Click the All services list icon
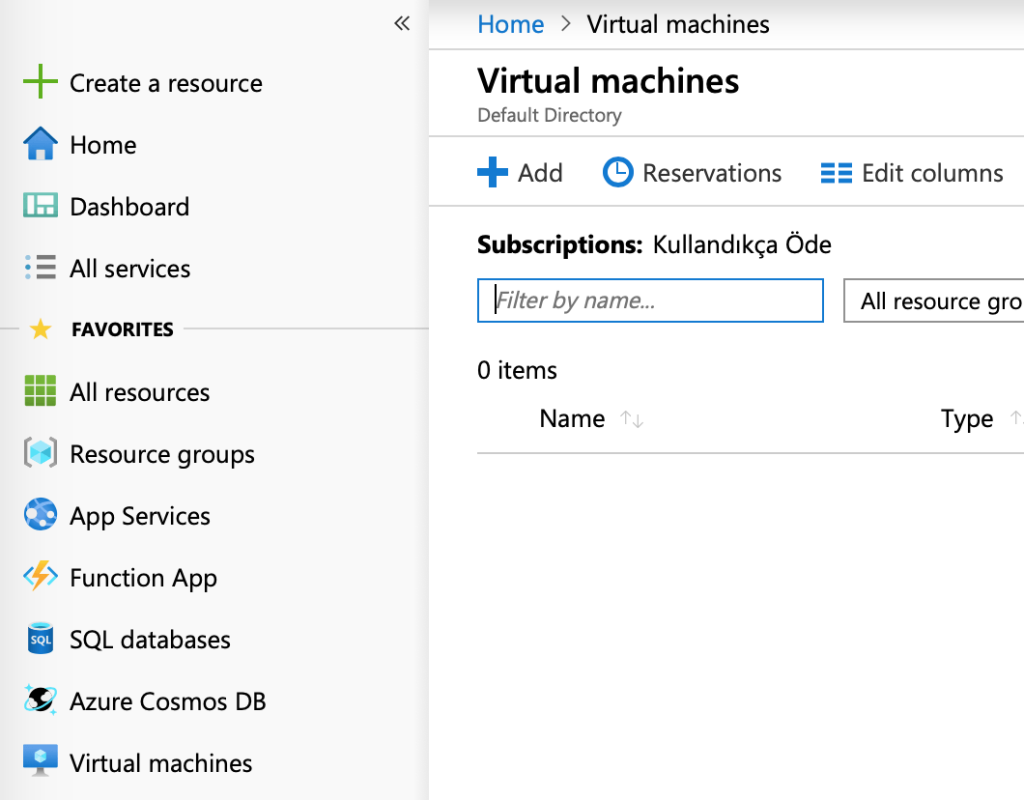The width and height of the screenshot is (1024, 800). [x=40, y=267]
